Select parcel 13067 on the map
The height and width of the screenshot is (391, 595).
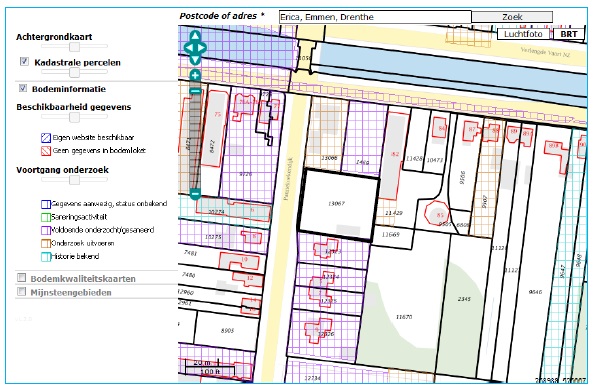click(338, 205)
